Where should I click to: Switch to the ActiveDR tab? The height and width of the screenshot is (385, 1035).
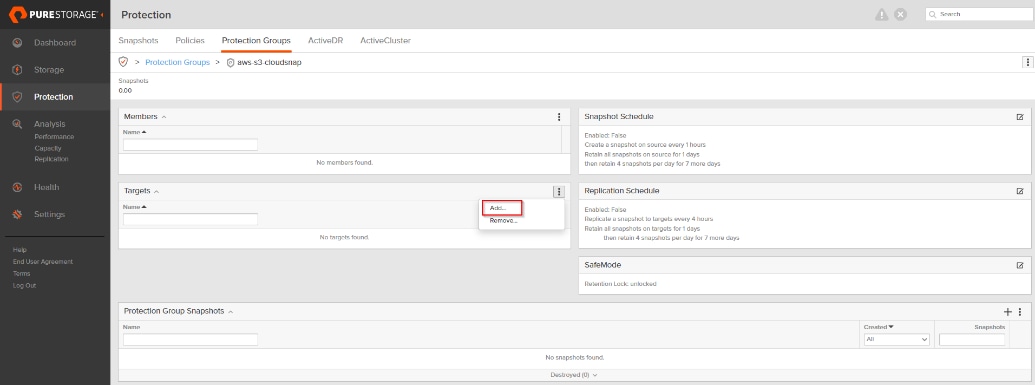pyautogui.click(x=325, y=40)
